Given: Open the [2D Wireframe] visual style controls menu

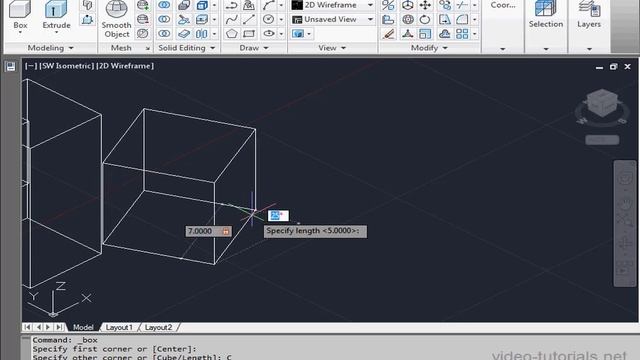Looking at the screenshot, I should coord(125,66).
